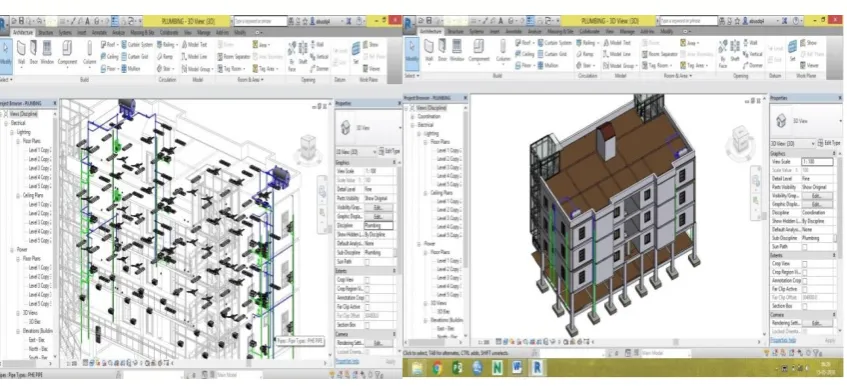Select the Window tool in the right window

point(457,50)
